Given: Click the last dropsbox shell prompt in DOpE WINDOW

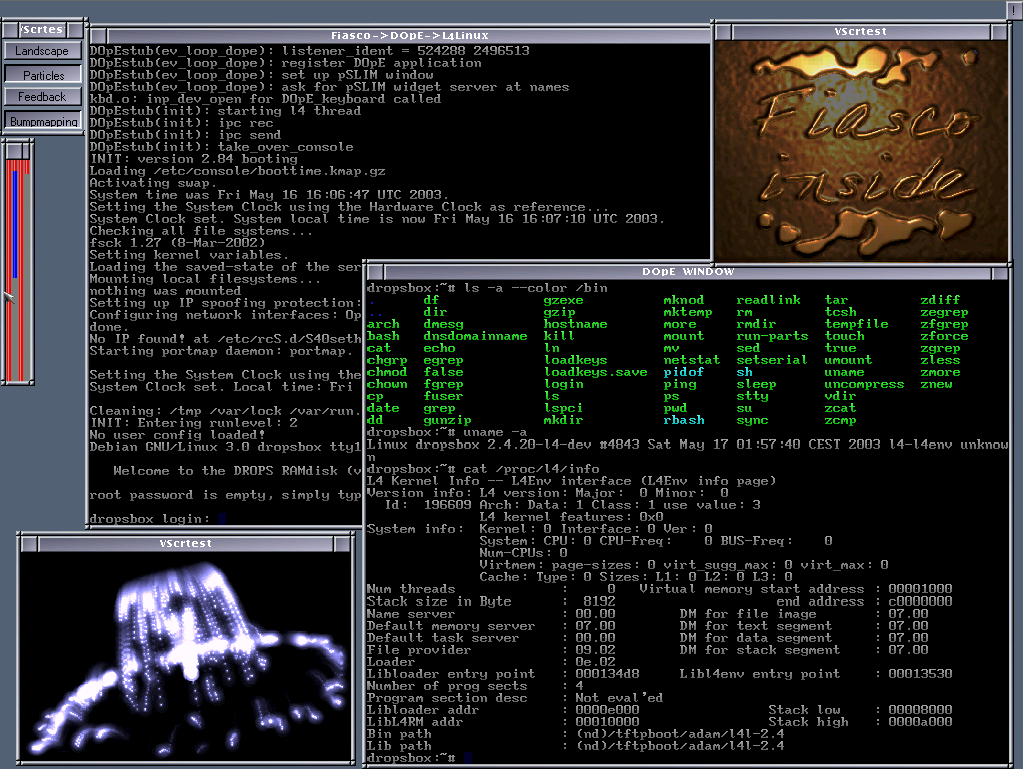Looking at the screenshot, I should pyautogui.click(x=410, y=758).
